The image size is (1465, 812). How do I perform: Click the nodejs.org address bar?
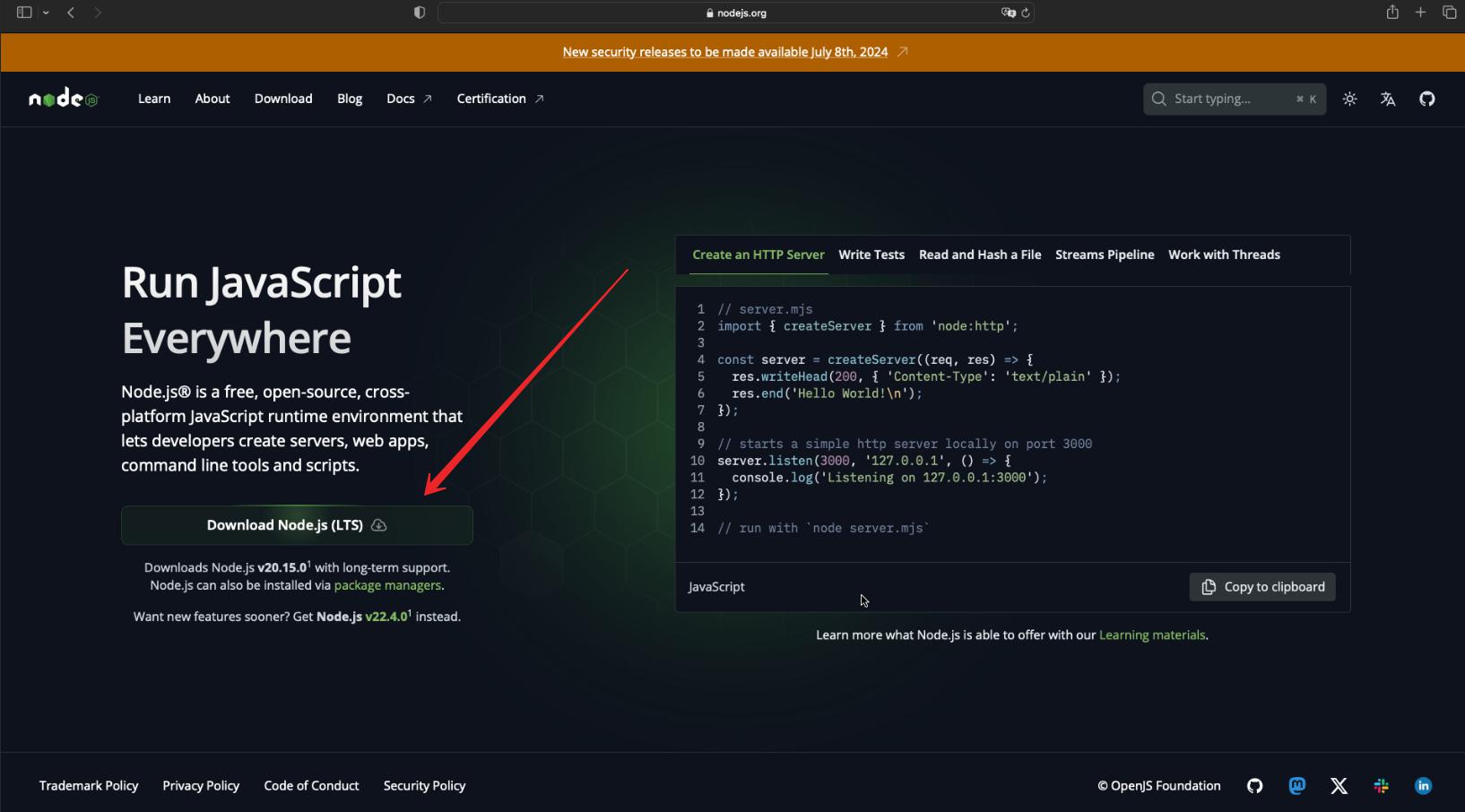735,13
